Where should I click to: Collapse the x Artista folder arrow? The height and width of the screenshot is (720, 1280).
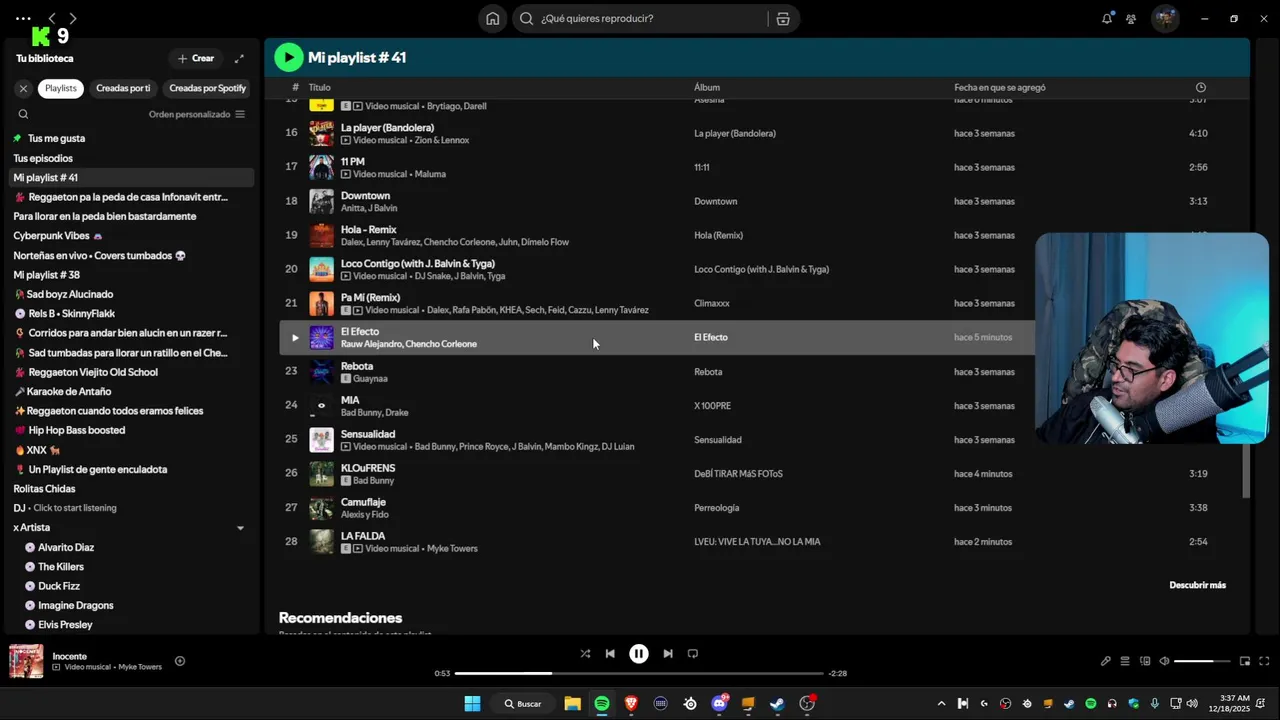pos(240,528)
